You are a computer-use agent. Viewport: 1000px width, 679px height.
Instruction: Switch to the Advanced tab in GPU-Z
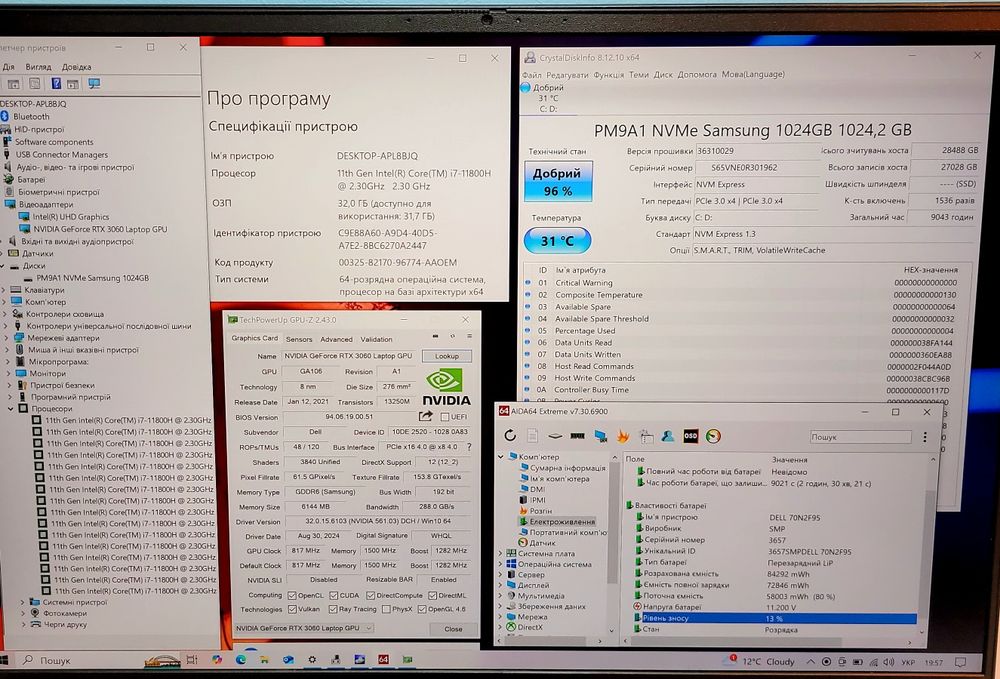tap(336, 339)
